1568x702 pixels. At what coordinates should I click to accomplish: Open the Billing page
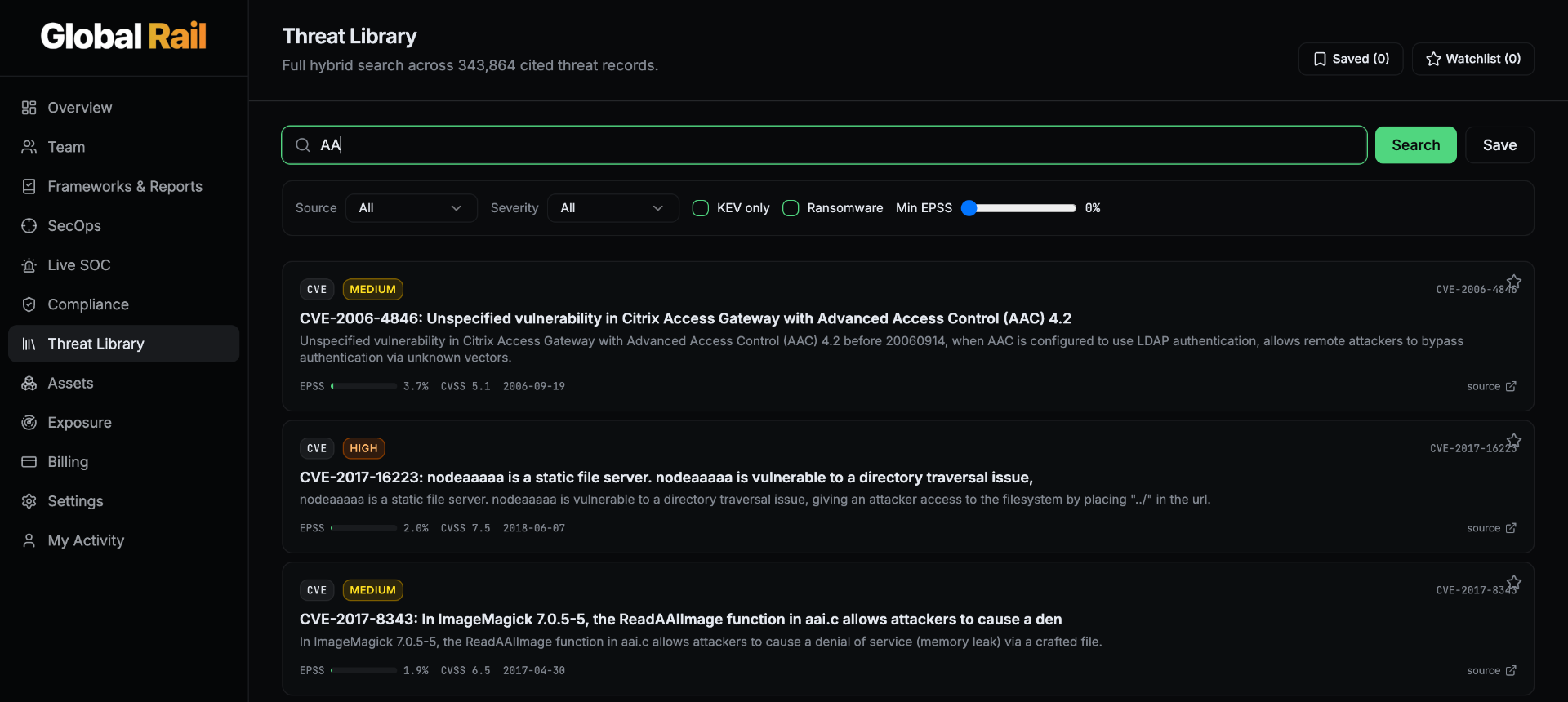pyautogui.click(x=124, y=462)
